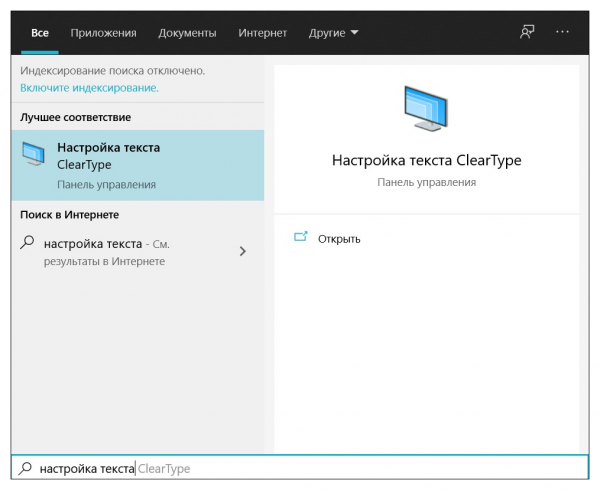Screen dimensions: 600x490
Task: Click Панель управления text under preview title
Action: click(x=426, y=182)
